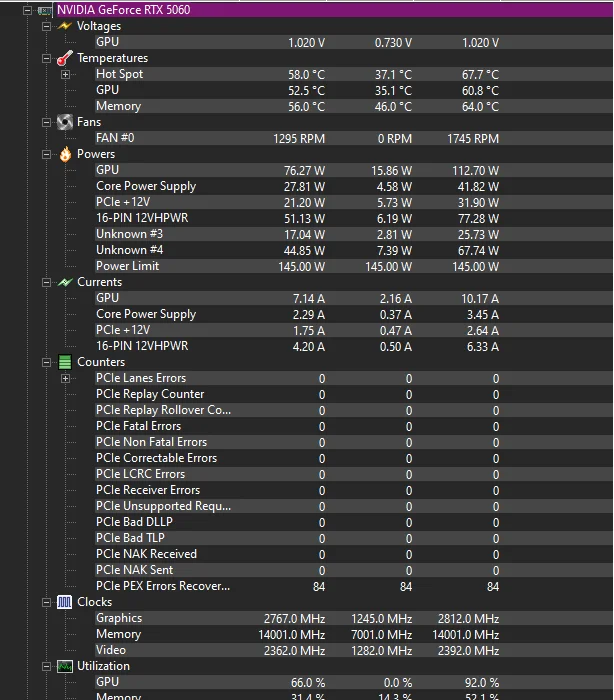Click the 51.13 W 16-PIN 12VHPWR value
Image resolution: width=614 pixels, height=700 pixels.
(305, 219)
